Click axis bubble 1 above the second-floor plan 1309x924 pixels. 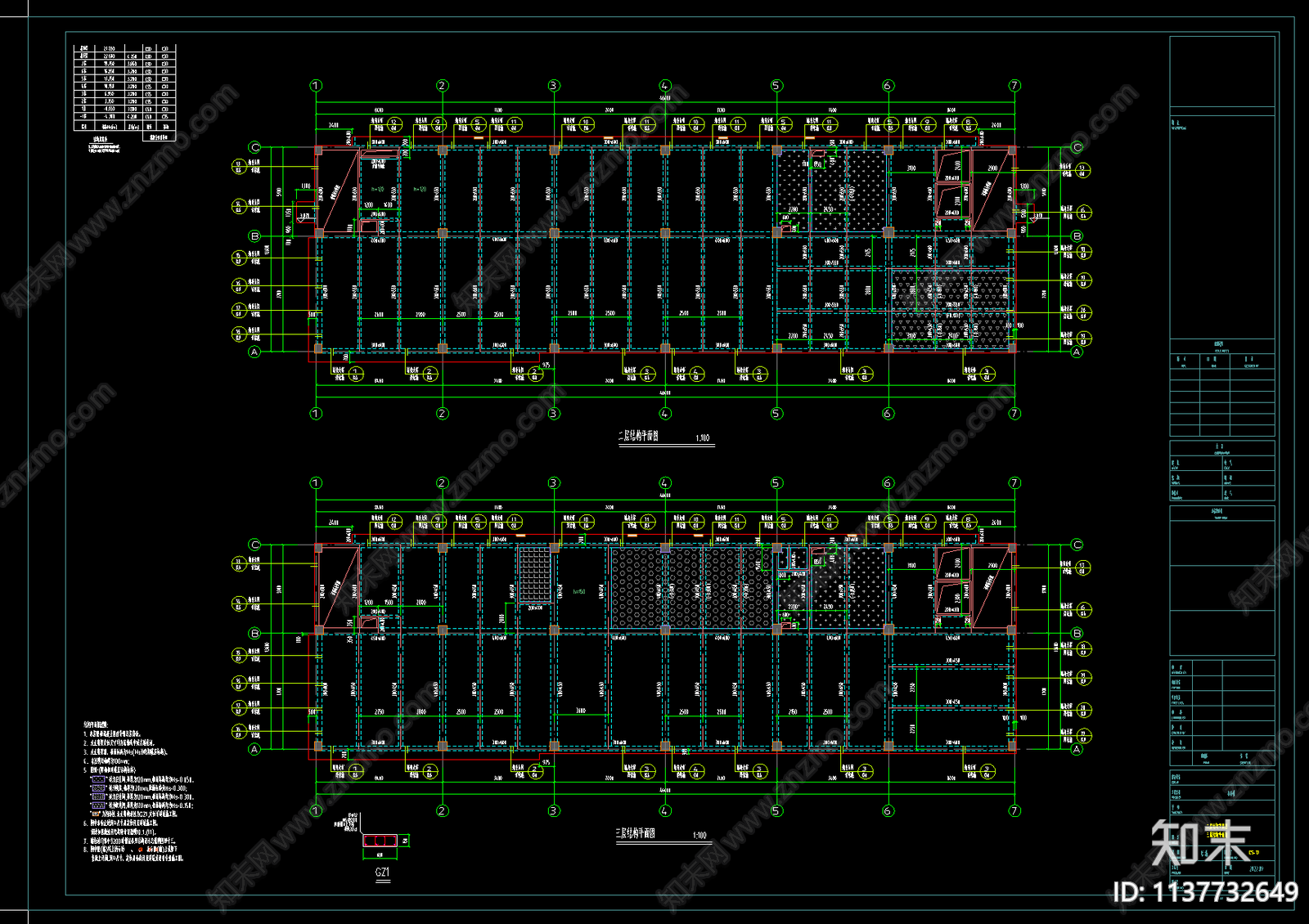pyautogui.click(x=317, y=85)
